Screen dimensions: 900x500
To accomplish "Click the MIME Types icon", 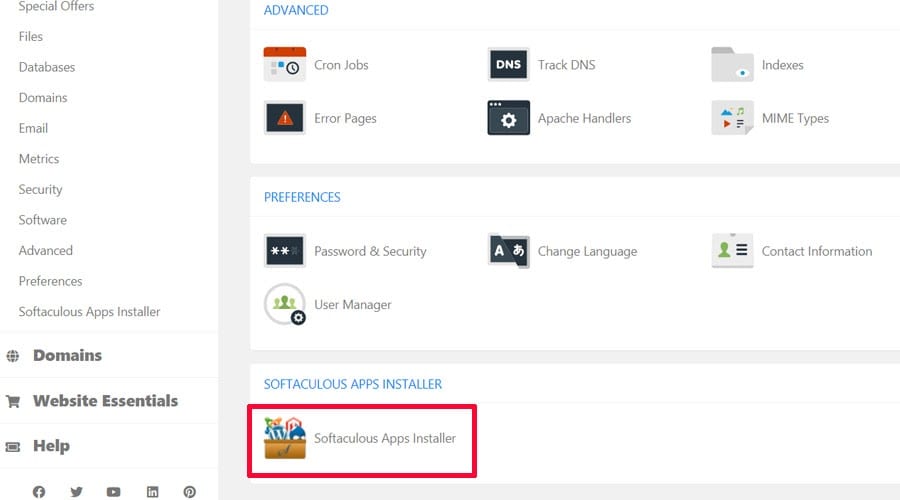I will click(732, 118).
